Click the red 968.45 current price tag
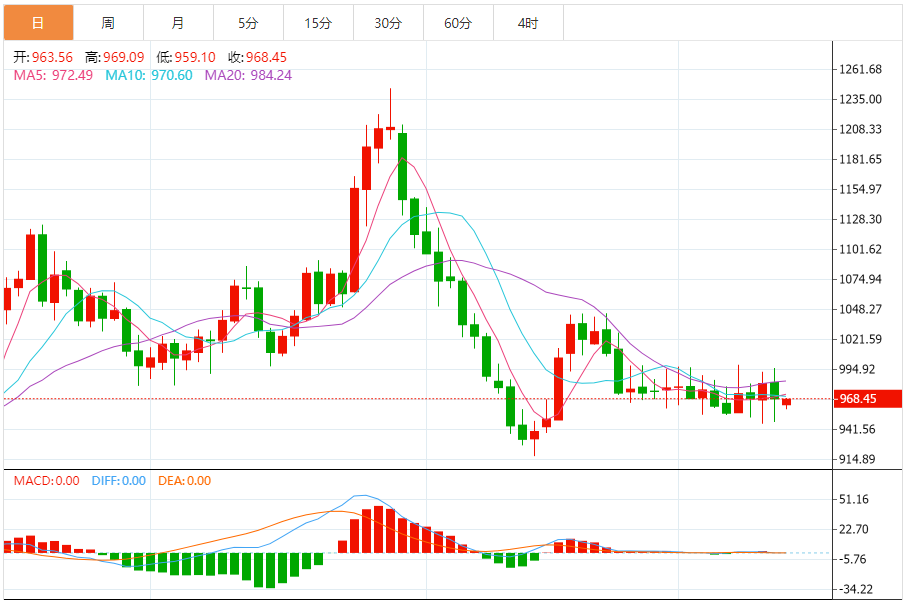Screen dimensions: 907x600 click(868, 399)
